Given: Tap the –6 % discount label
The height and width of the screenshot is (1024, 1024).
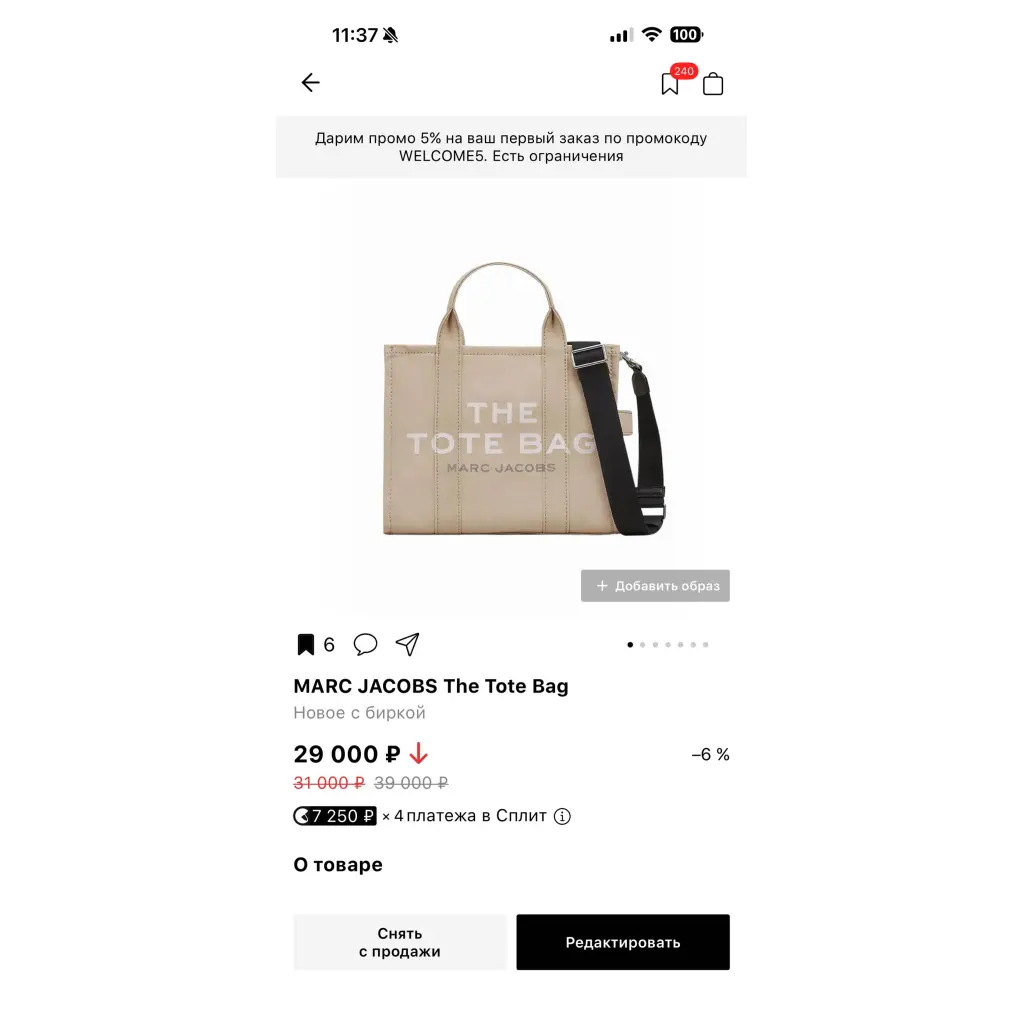Looking at the screenshot, I should pos(711,754).
